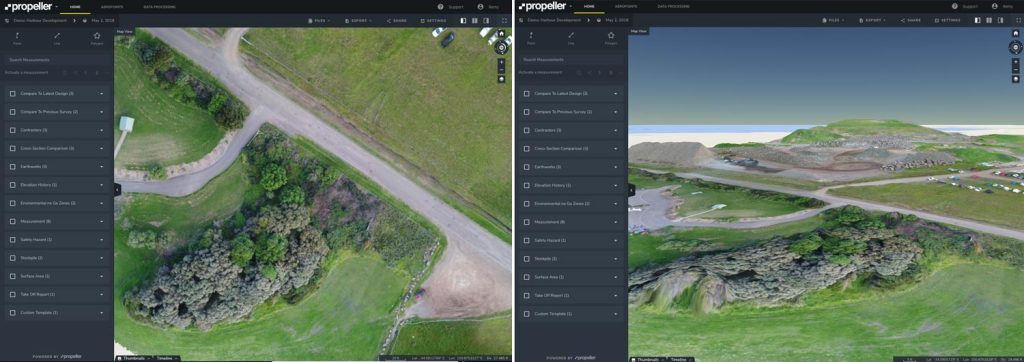Image resolution: width=1024 pixels, height=362 pixels.
Task: Expand Surface Area group in left window
Action: tap(102, 276)
